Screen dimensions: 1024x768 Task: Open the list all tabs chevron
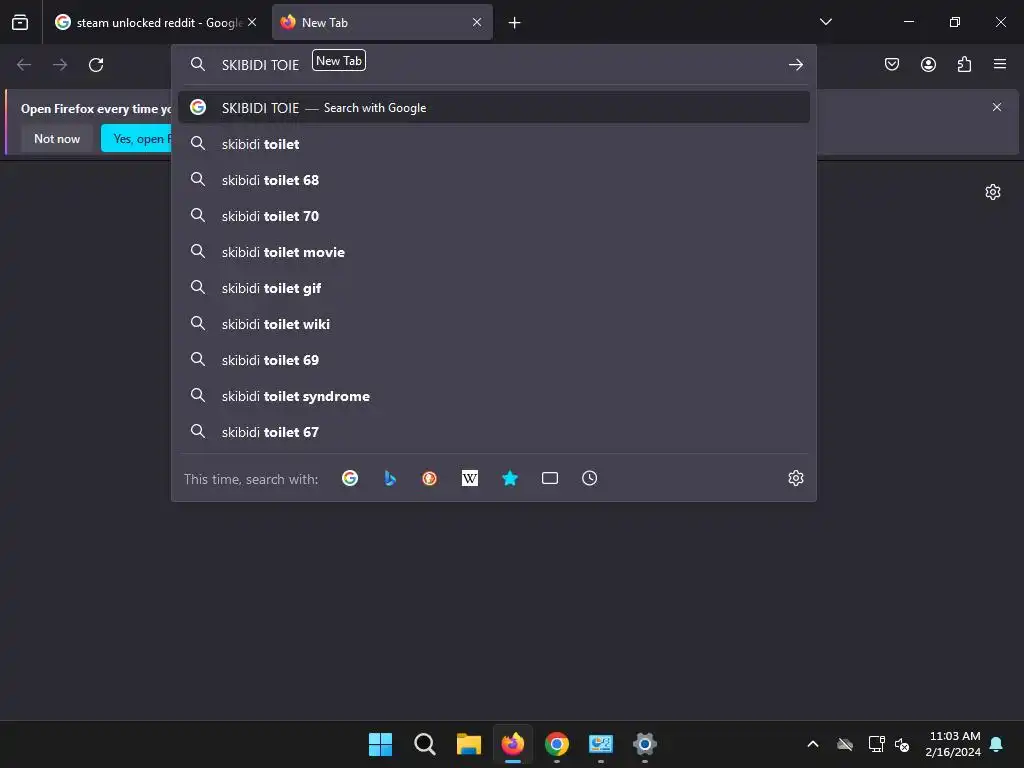click(825, 22)
